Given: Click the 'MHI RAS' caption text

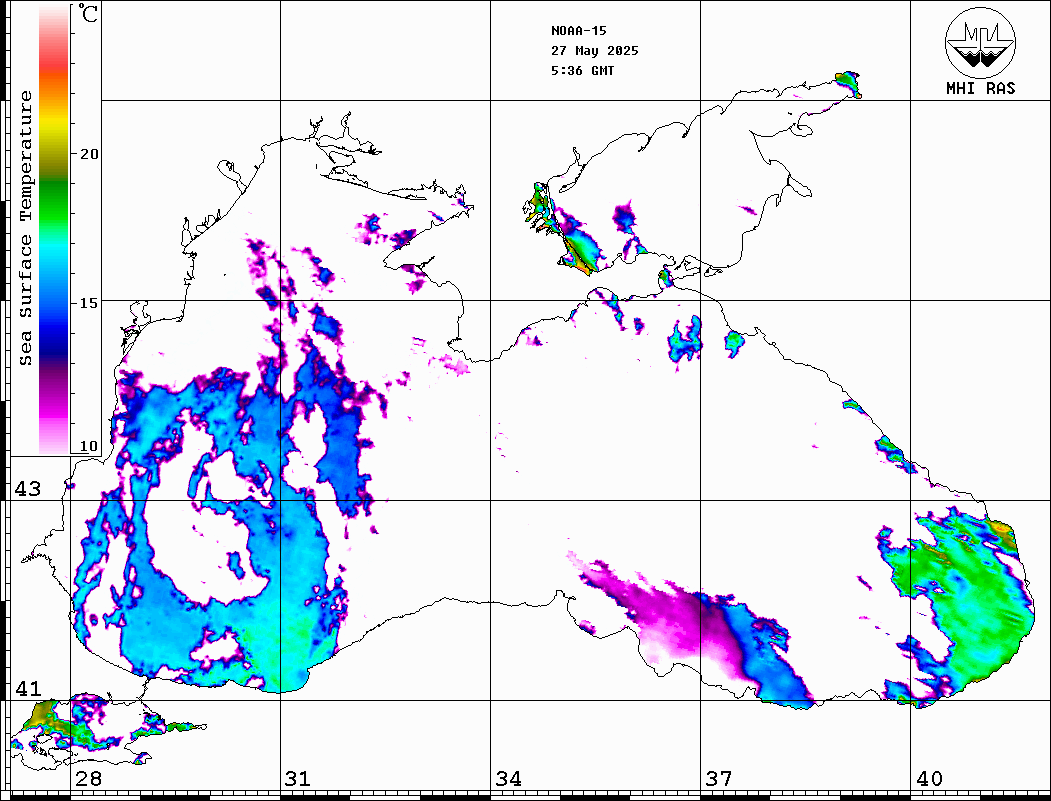Looking at the screenshot, I should (980, 88).
